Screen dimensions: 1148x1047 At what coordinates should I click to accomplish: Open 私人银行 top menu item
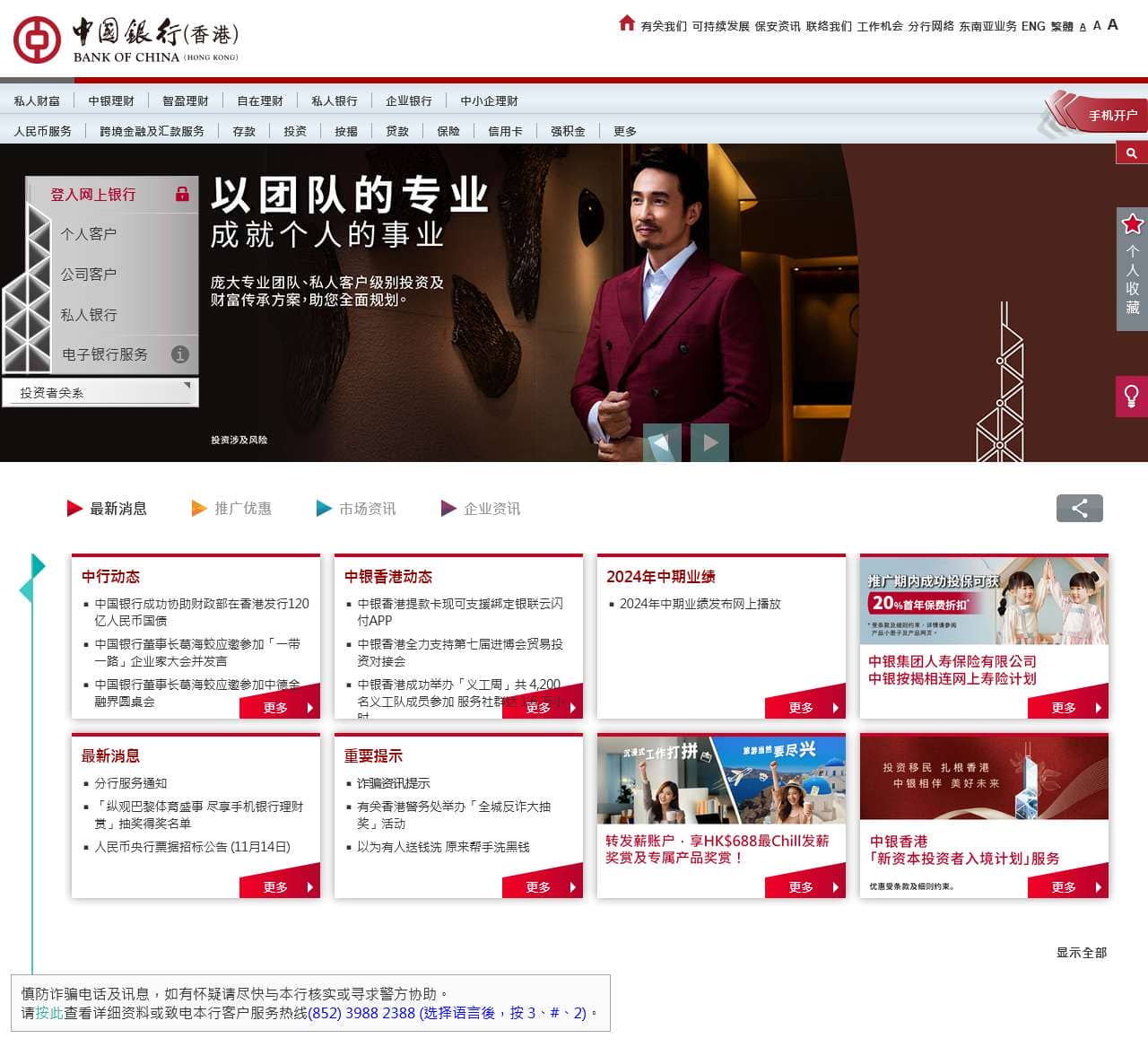[x=335, y=100]
